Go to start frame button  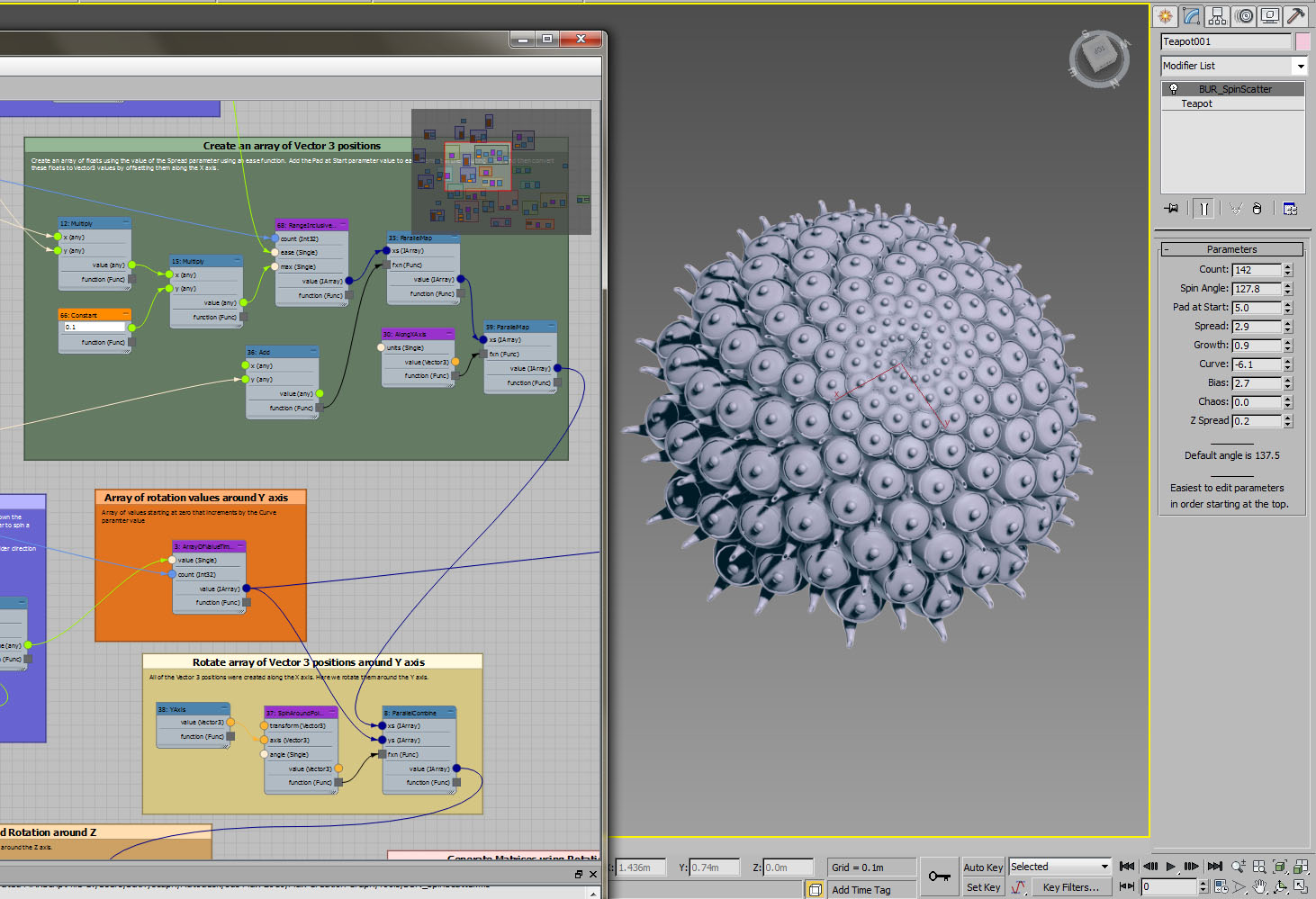pyautogui.click(x=1127, y=867)
